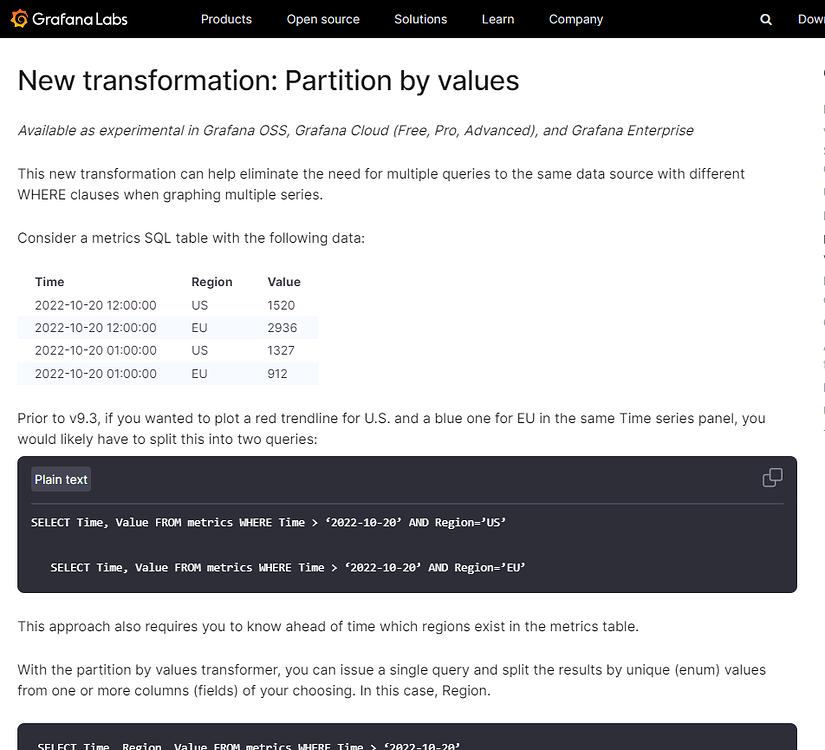Click the US row with value 1327
825x750 pixels.
[170, 350]
